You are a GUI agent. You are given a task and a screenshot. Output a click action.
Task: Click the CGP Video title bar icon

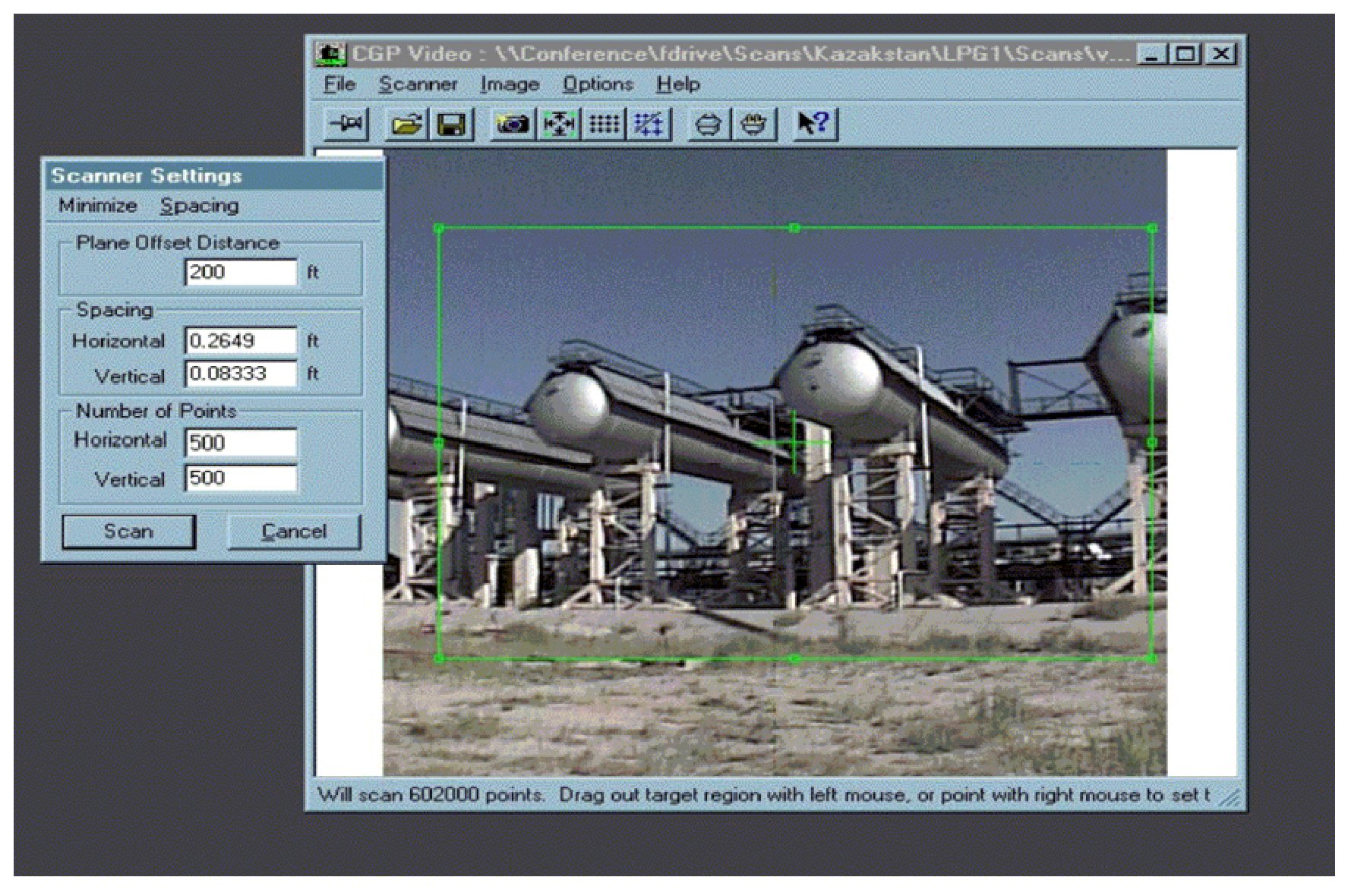(330, 54)
